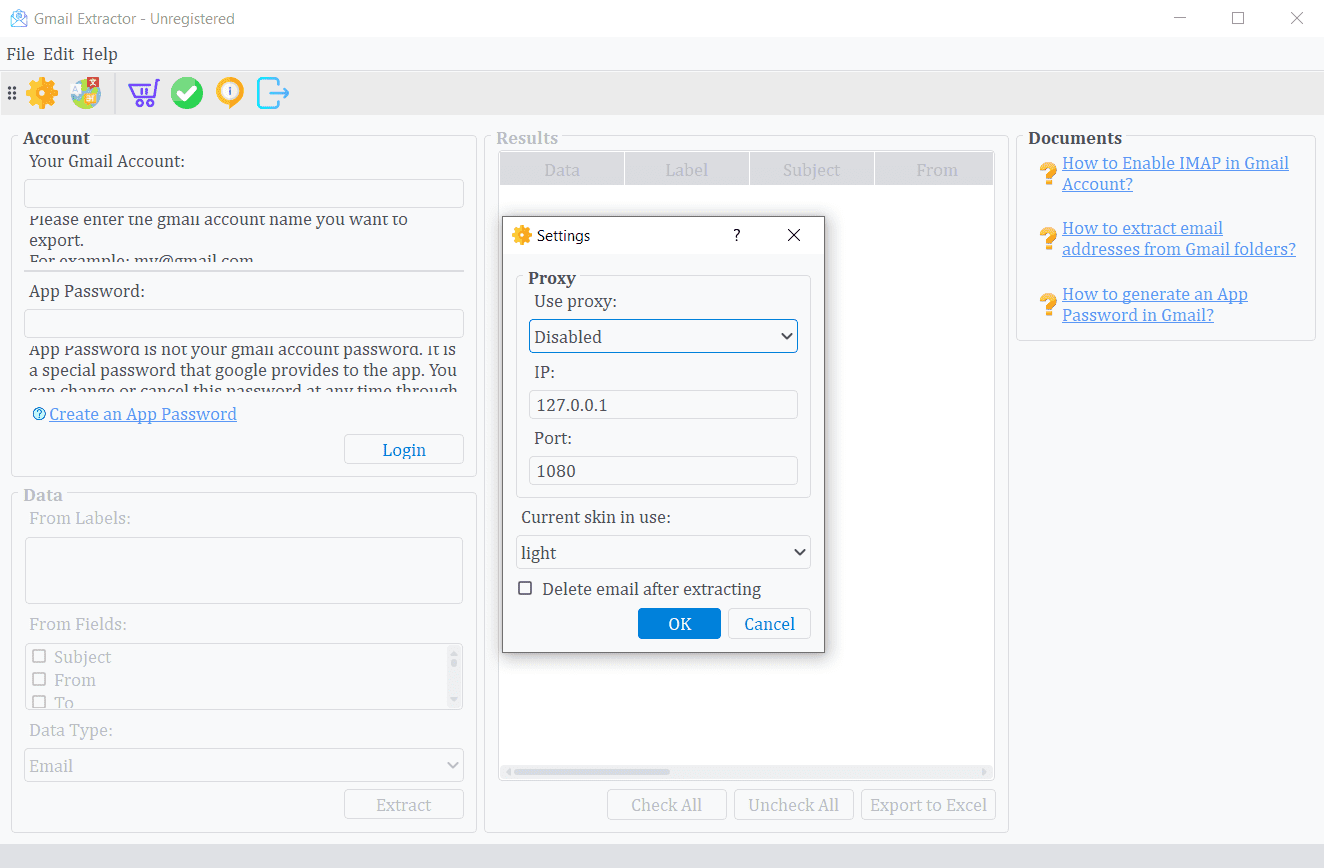Click the question mark icon beside 'How to extract email addresses'
Viewport: 1324px width, 868px height.
pyautogui.click(x=1048, y=239)
